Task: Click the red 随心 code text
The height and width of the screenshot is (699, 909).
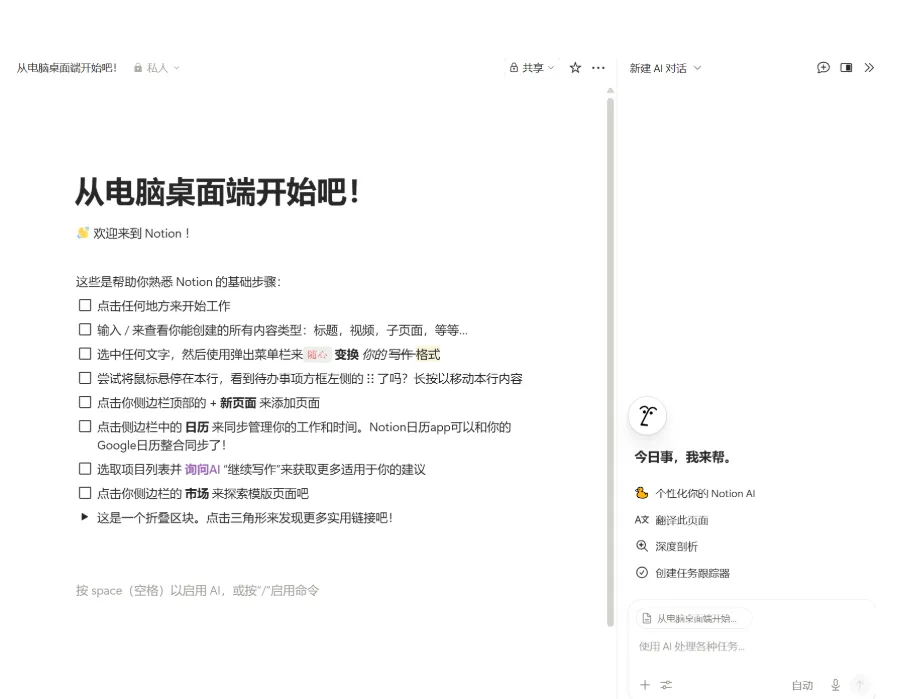Action: pyautogui.click(x=317, y=355)
